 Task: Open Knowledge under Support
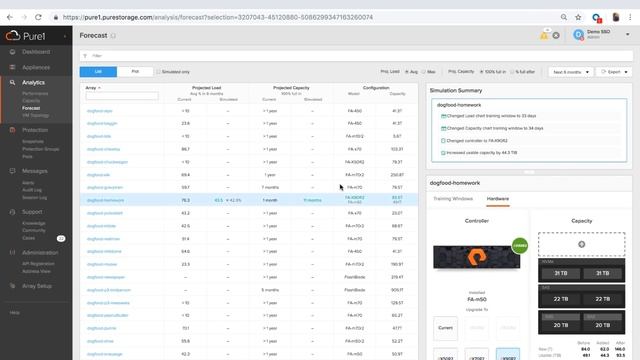point(33,223)
